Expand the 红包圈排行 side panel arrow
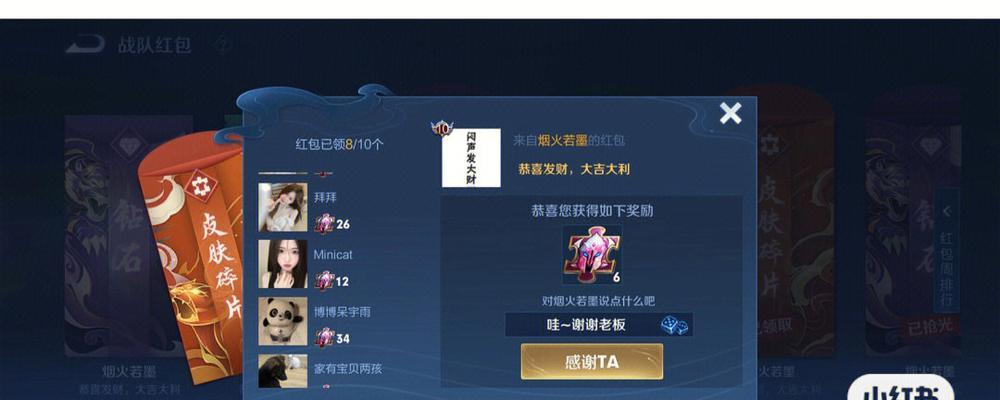 click(947, 211)
